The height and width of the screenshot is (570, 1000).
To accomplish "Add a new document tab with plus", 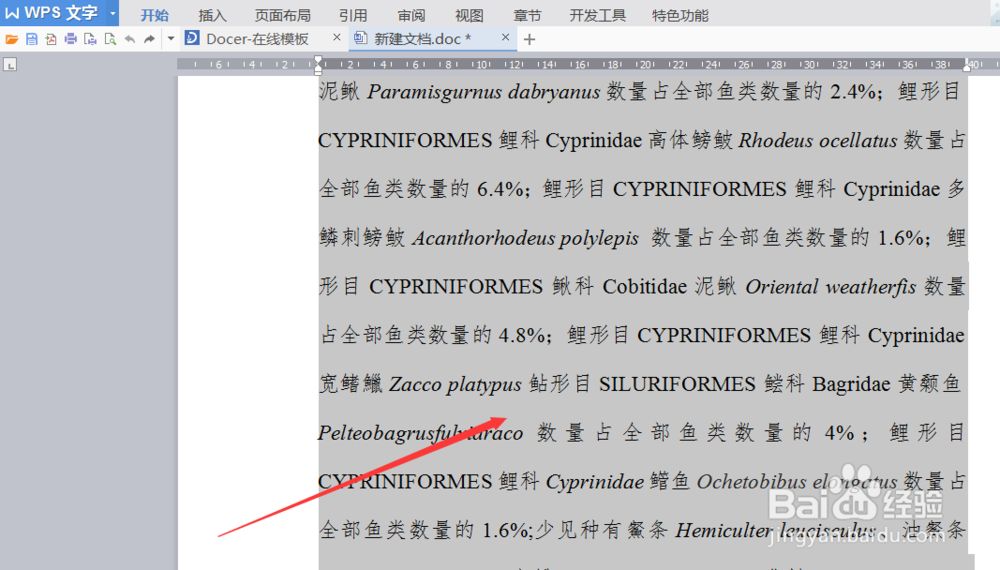I will click(529, 40).
